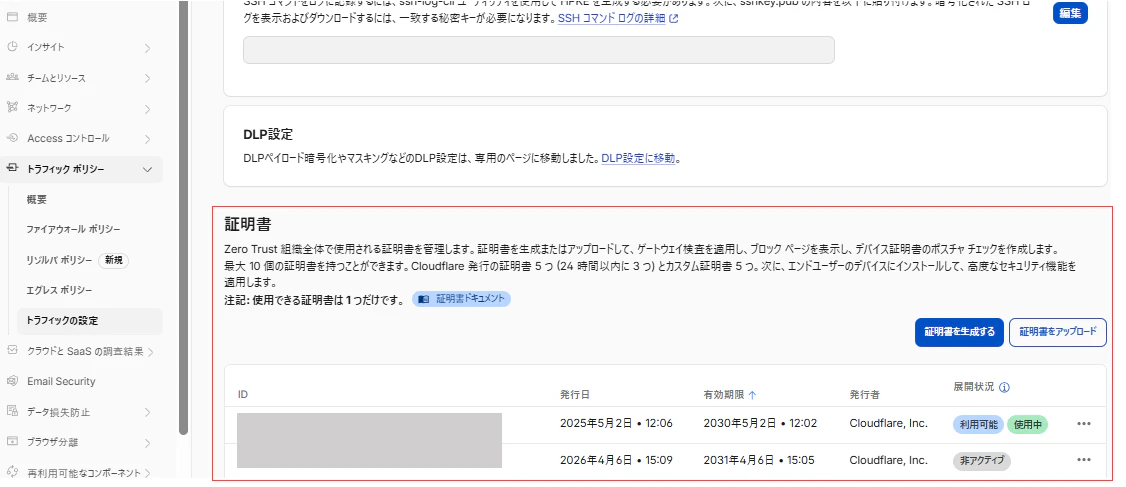Open the three-dot menu for the 2030年5月2日 certificate
Image resolution: width=1126 pixels, height=487 pixels.
(x=1084, y=424)
